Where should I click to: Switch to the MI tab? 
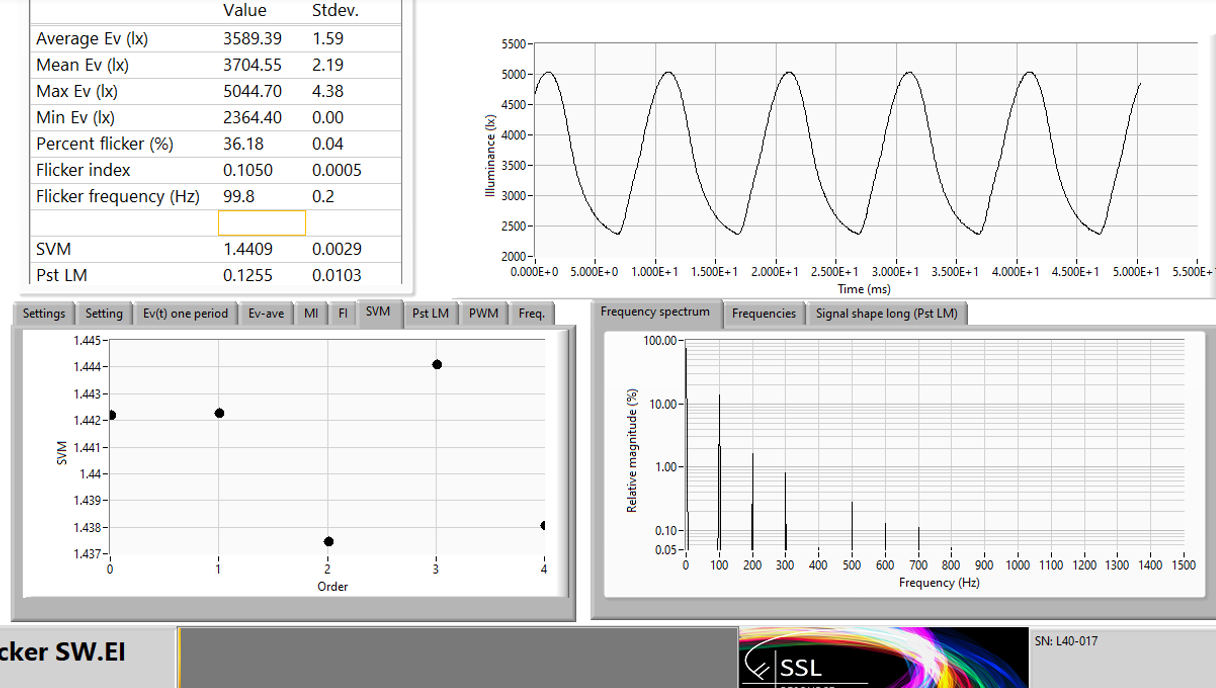(x=311, y=314)
